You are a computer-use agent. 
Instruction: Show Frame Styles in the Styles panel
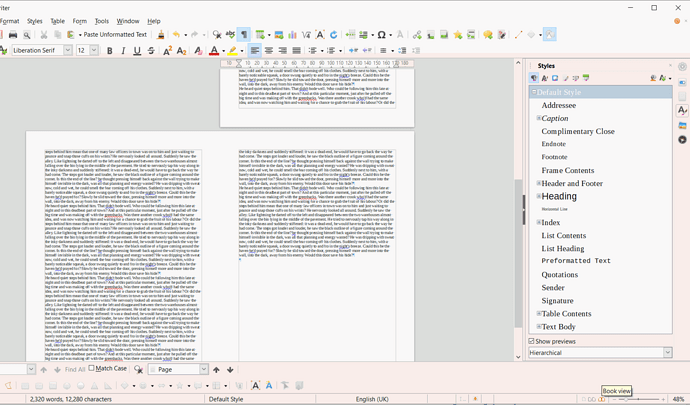pyautogui.click(x=555, y=78)
